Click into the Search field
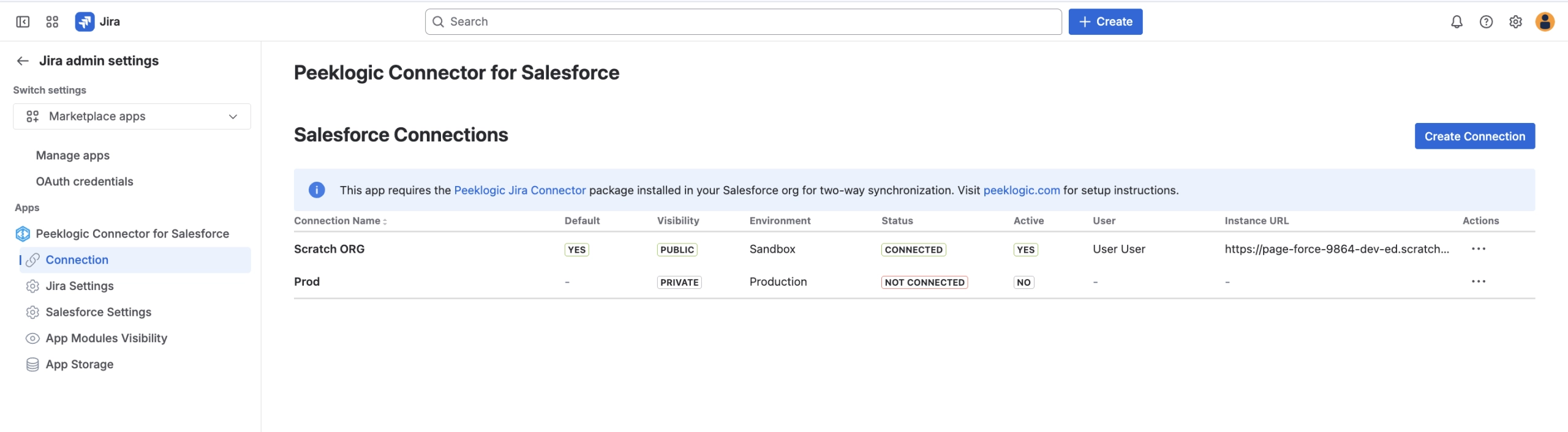The height and width of the screenshot is (432, 1568). (x=744, y=22)
